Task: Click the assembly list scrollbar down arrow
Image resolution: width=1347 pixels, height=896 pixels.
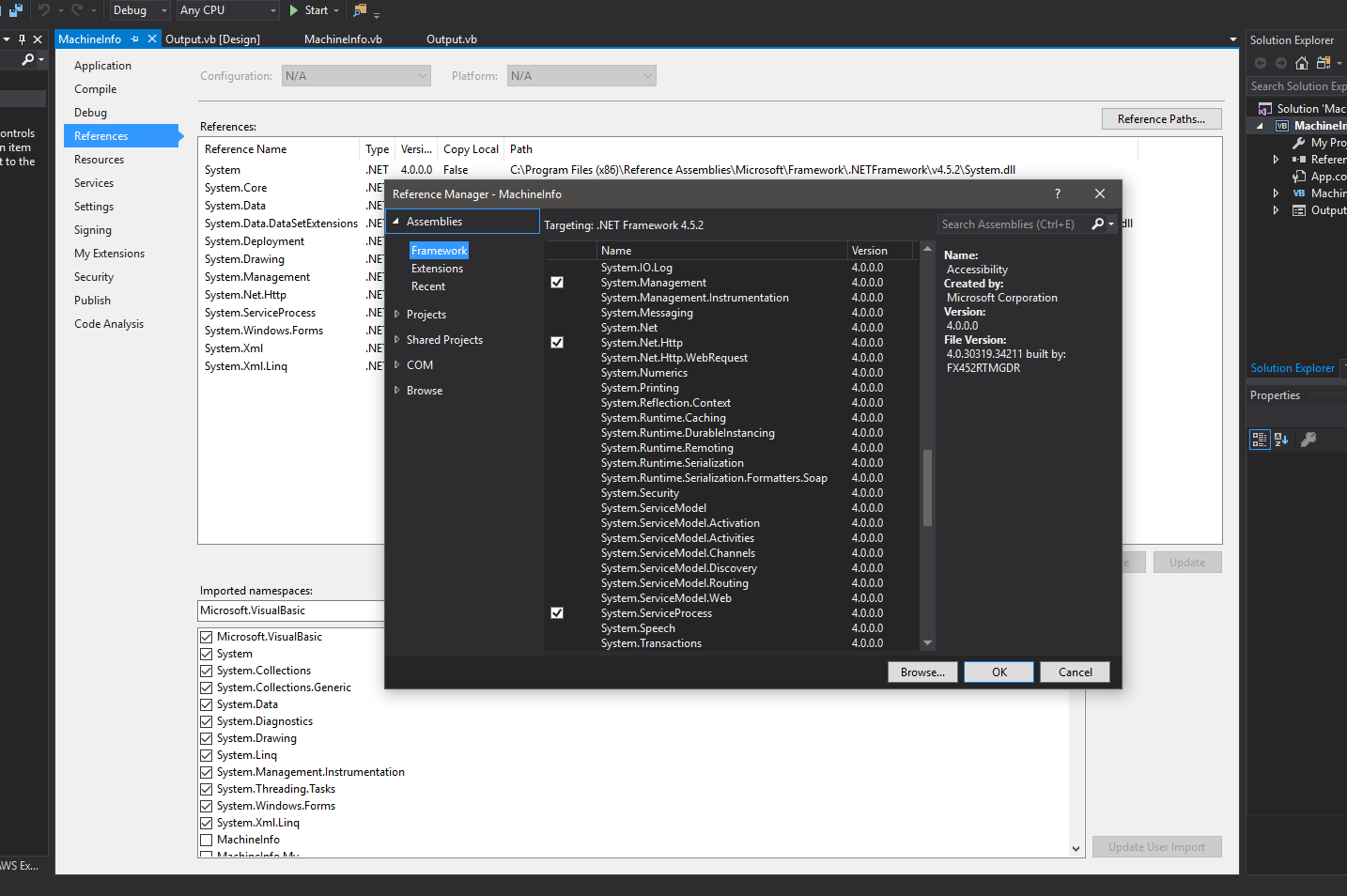Action: [x=927, y=643]
